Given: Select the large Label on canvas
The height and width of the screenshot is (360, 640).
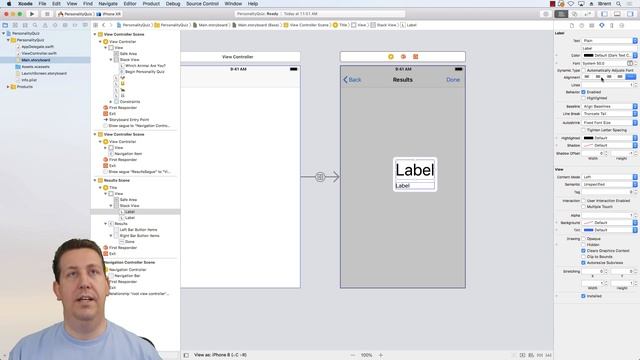Looking at the screenshot, I should 415,170.
